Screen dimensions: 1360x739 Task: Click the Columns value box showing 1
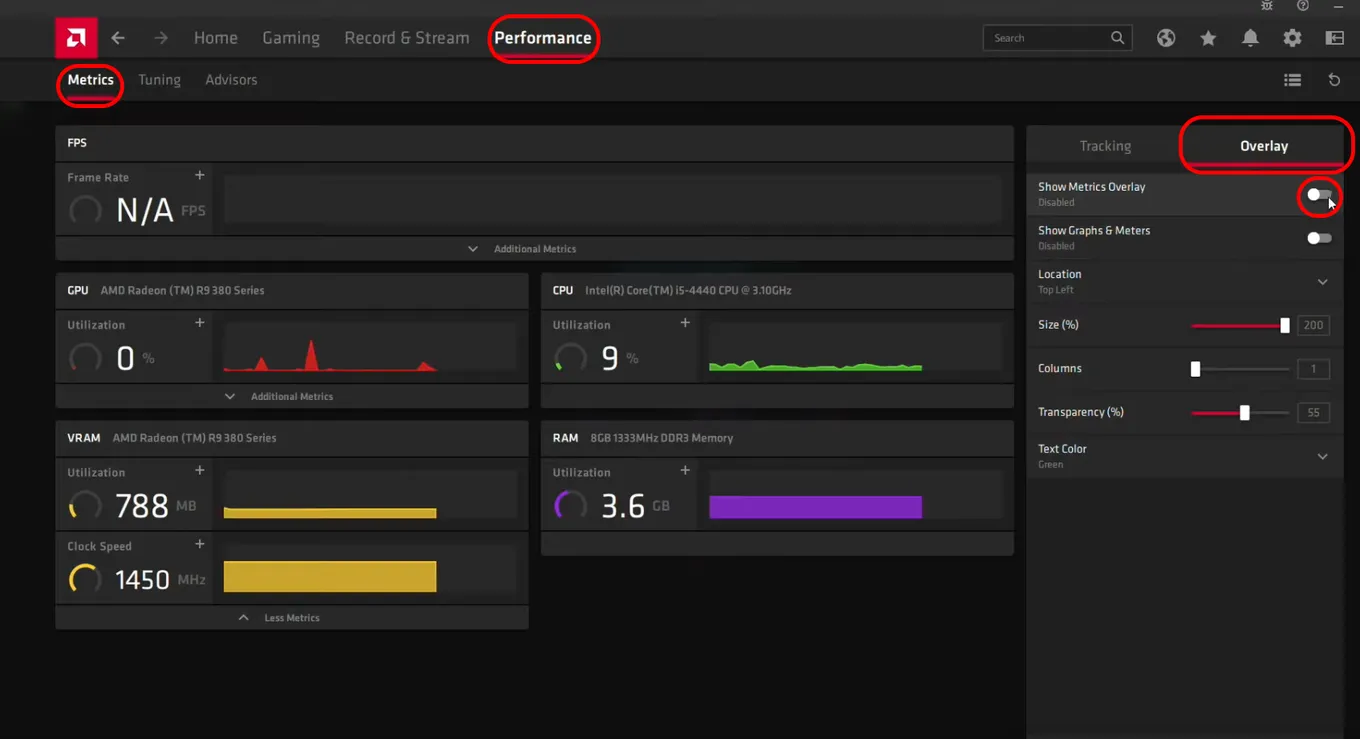pyautogui.click(x=1313, y=369)
